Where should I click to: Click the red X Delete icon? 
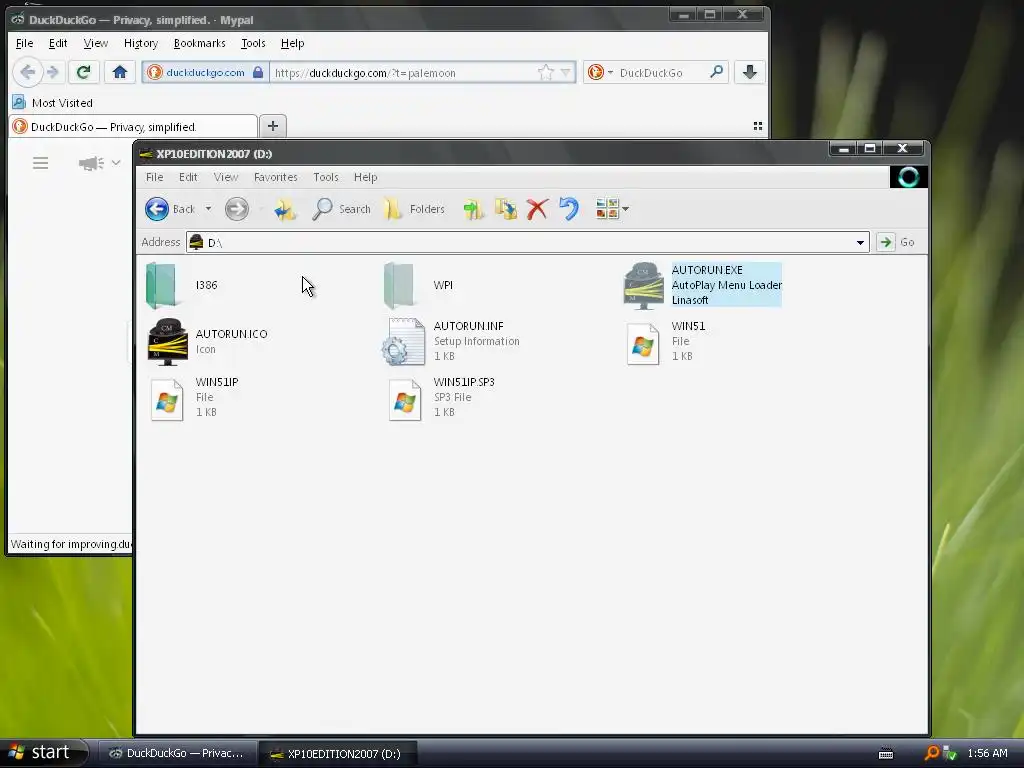pyautogui.click(x=537, y=209)
